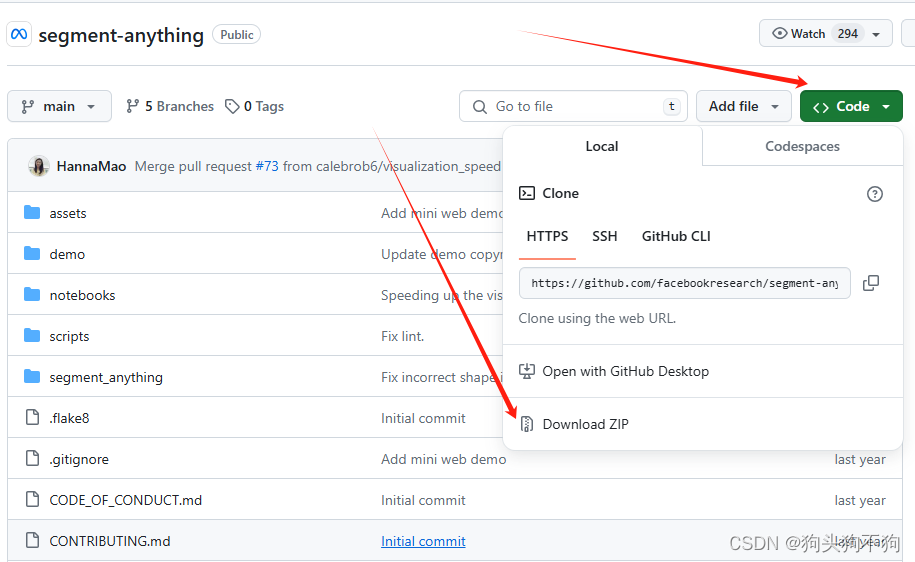Open the CONTRIBUTING.md file name
Viewport: 915px width, 562px height.
(x=110, y=541)
